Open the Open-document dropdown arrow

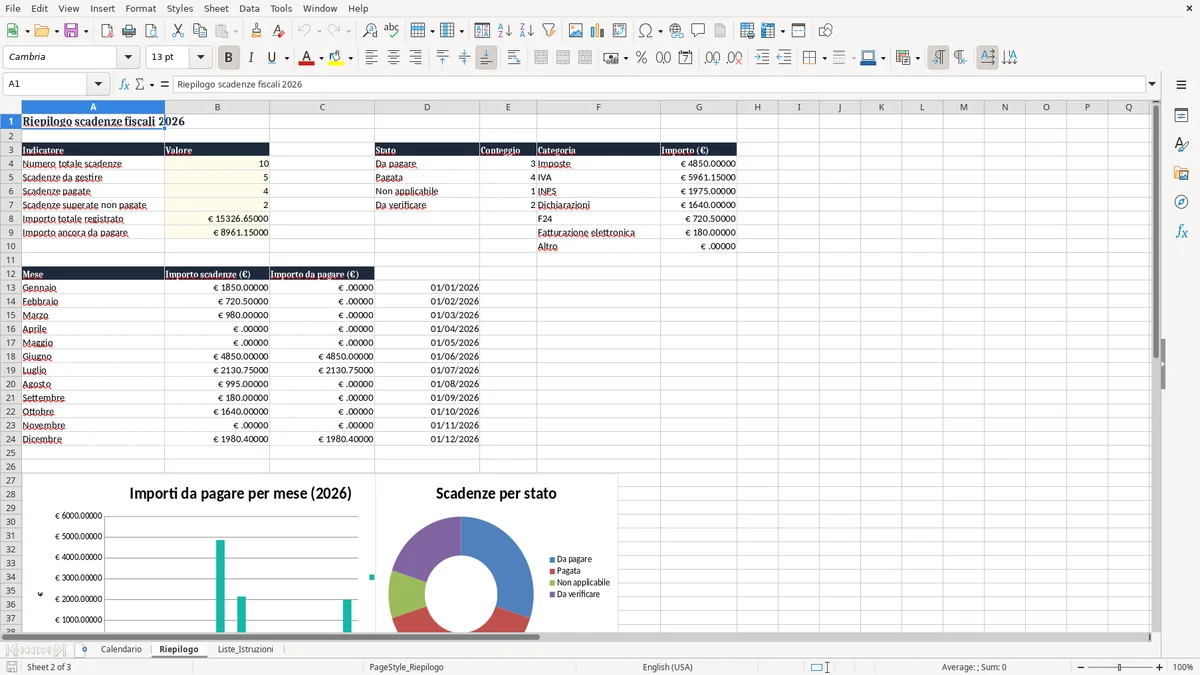tap(57, 31)
